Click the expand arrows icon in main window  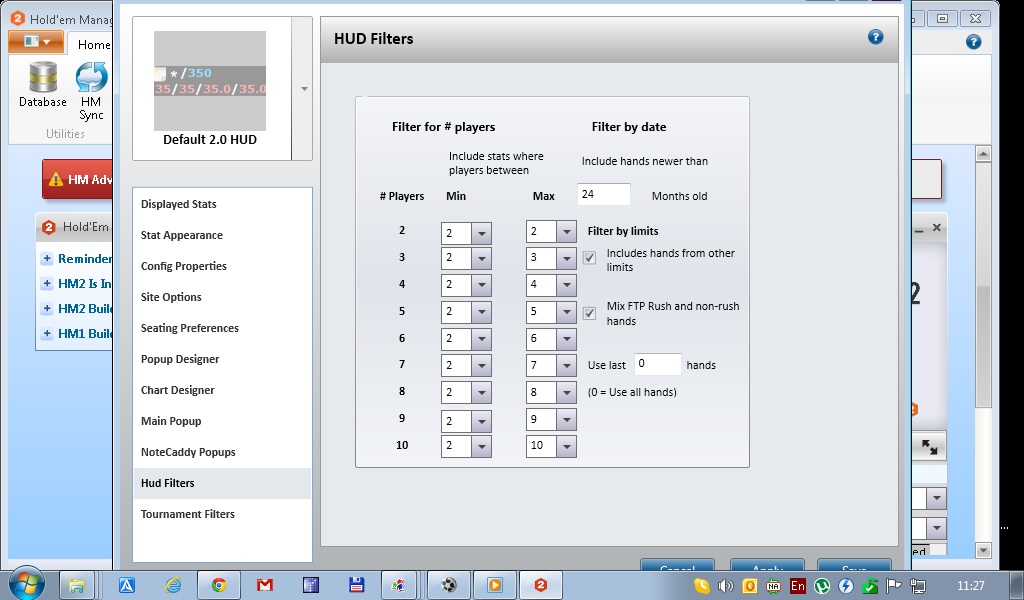[929, 447]
